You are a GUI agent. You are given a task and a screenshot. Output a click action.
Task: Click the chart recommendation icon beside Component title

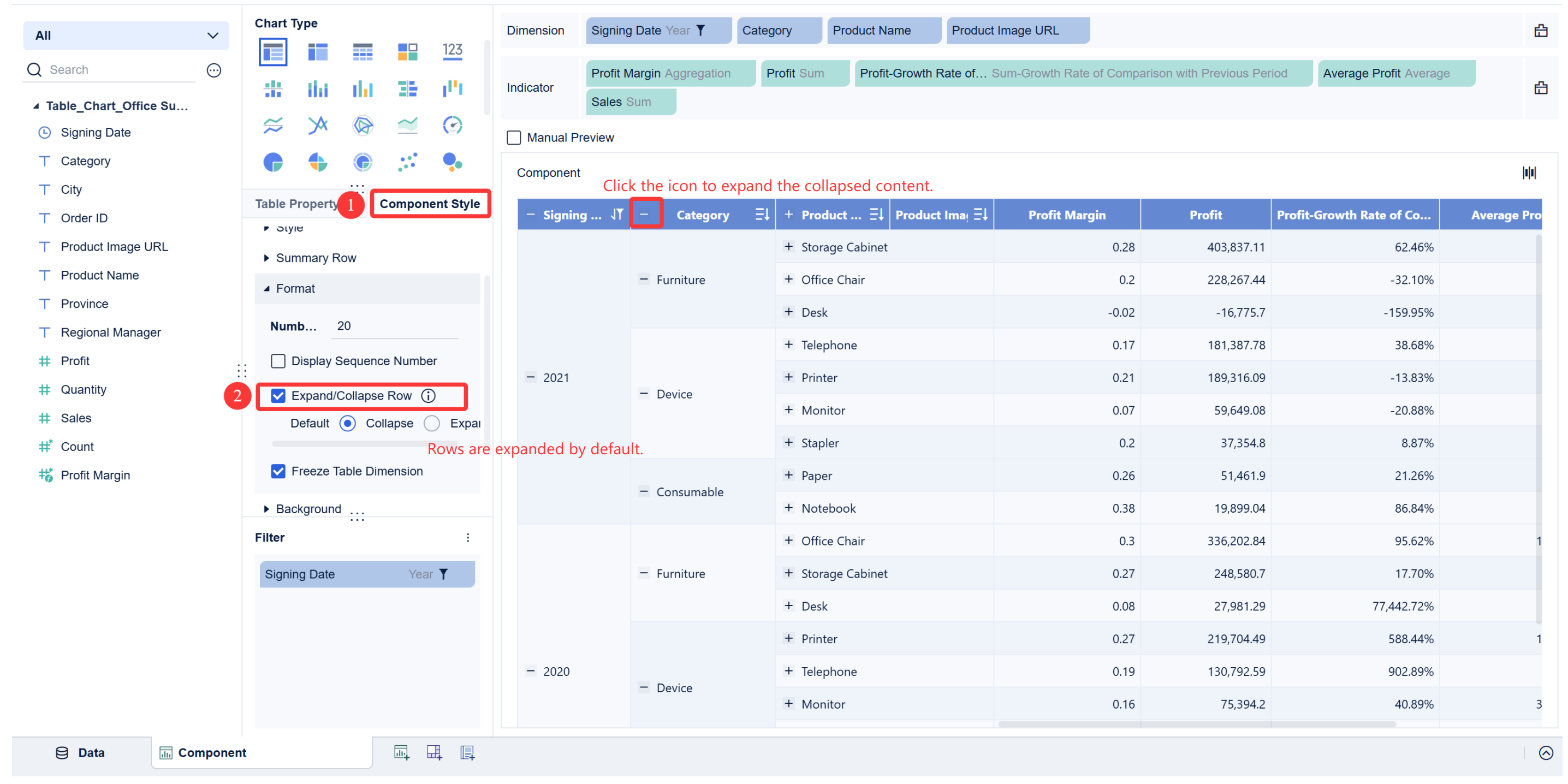(1529, 173)
